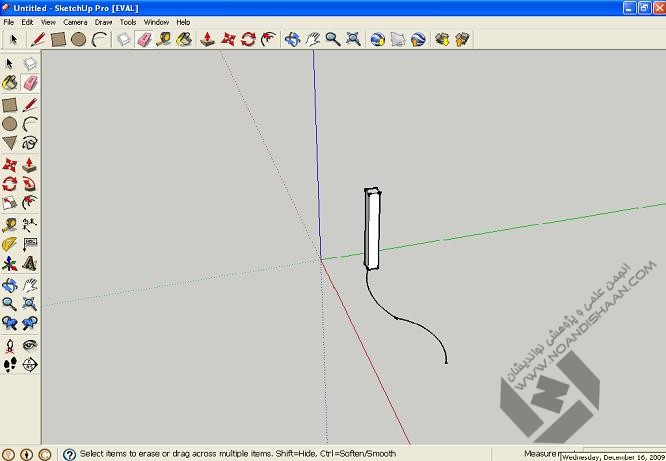Click Push/Pull tool in top toolbar
666x461 pixels.
point(206,40)
